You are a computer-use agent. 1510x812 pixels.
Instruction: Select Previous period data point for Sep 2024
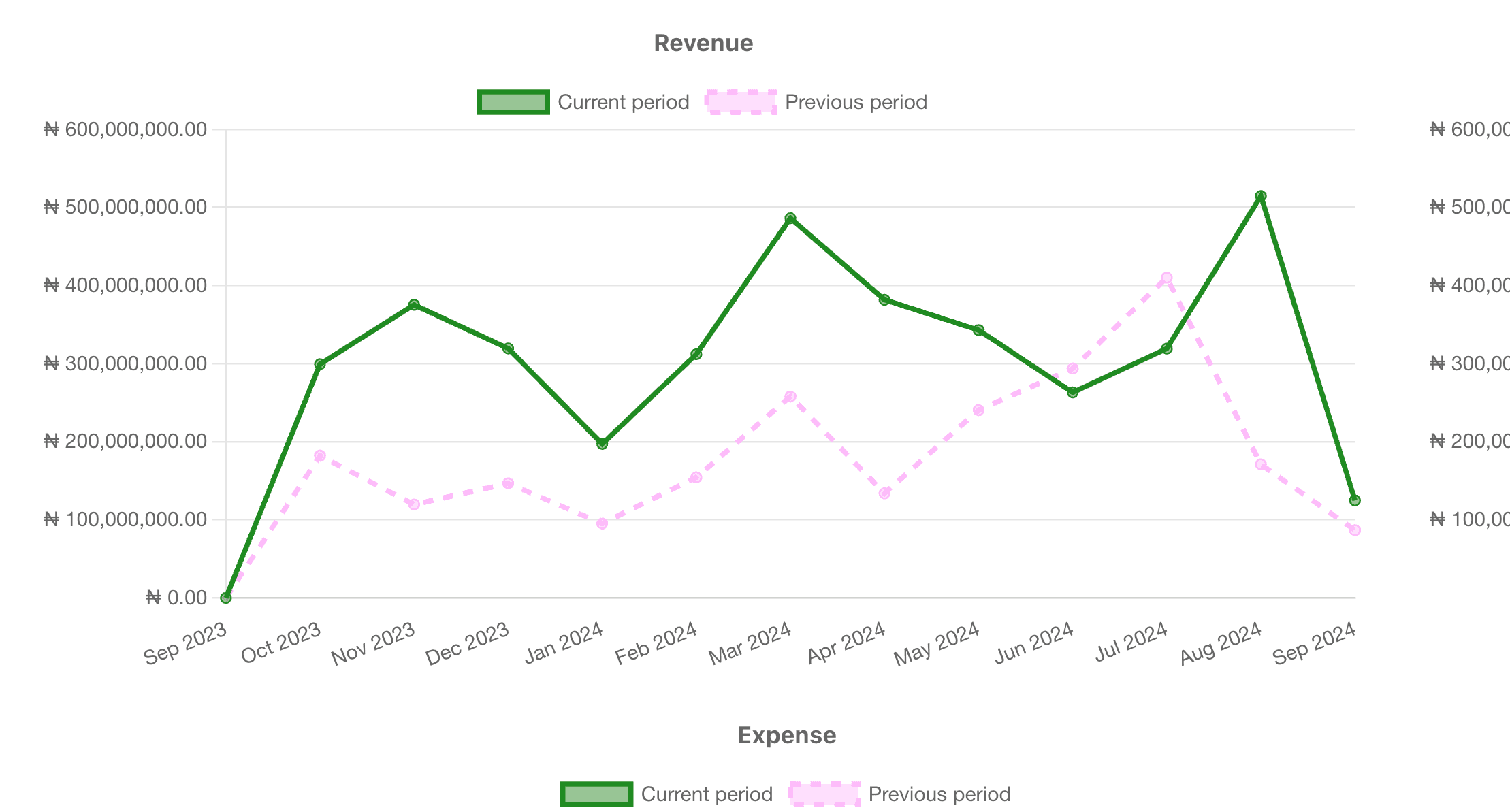pos(1355,530)
